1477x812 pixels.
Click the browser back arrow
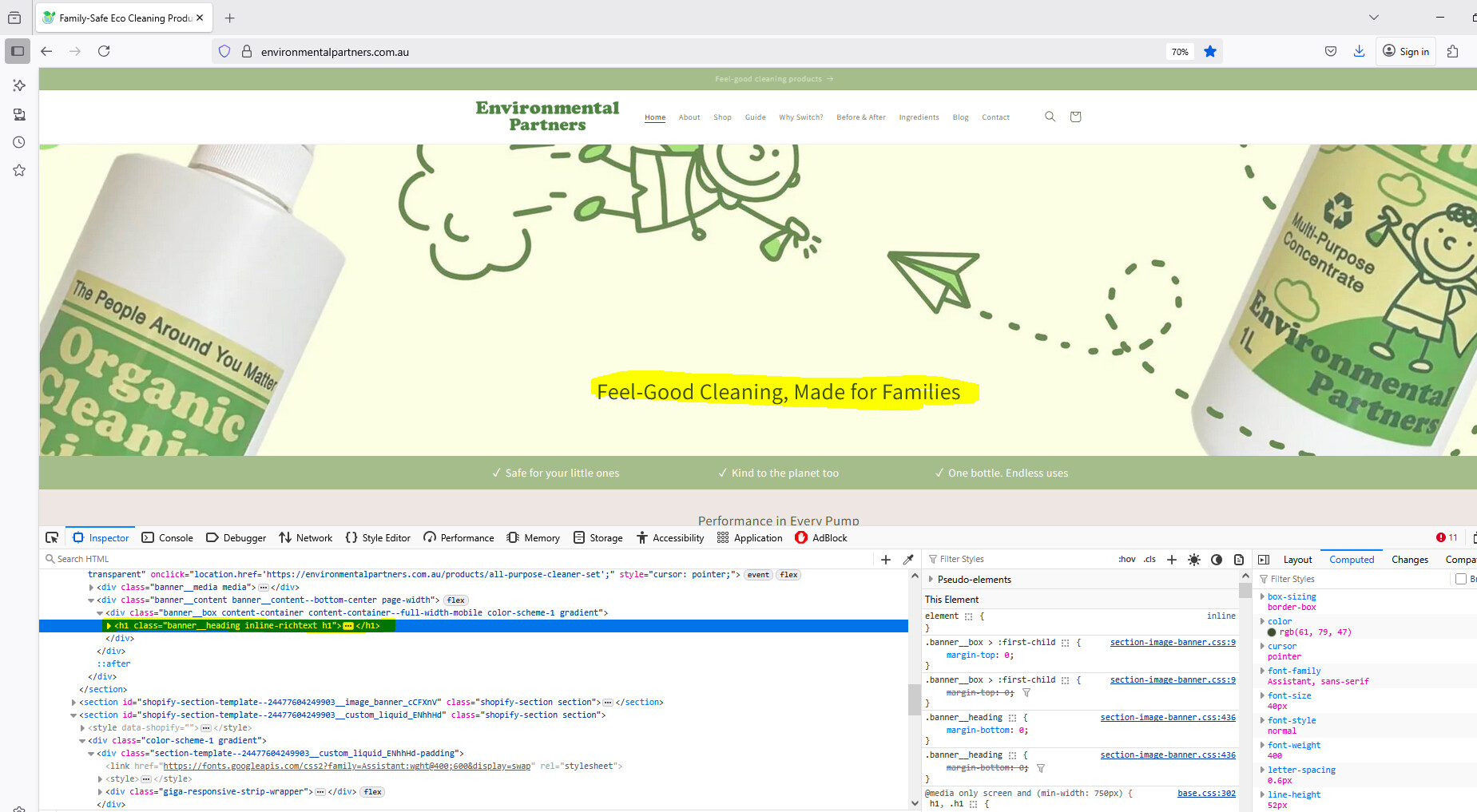(46, 51)
